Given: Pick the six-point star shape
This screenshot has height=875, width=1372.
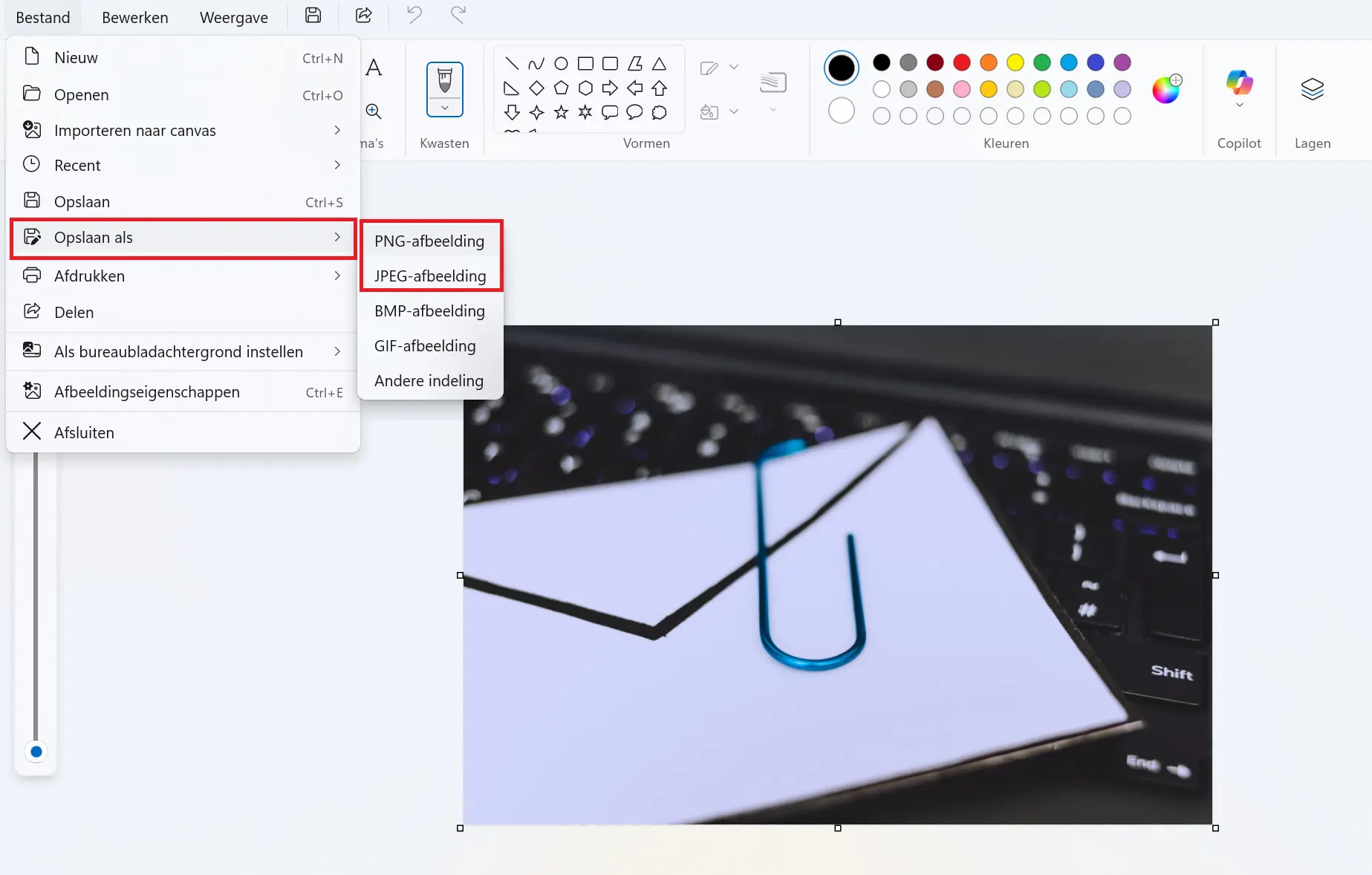Looking at the screenshot, I should 585,112.
